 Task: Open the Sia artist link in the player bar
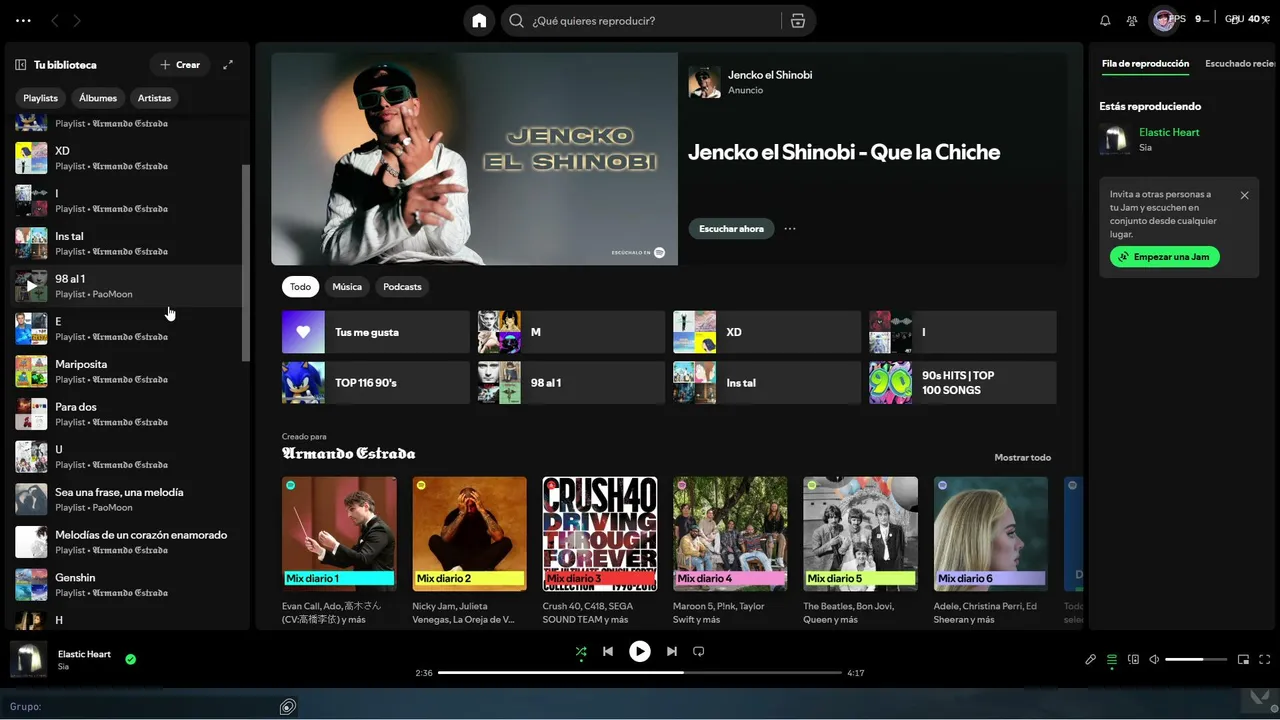click(63, 667)
